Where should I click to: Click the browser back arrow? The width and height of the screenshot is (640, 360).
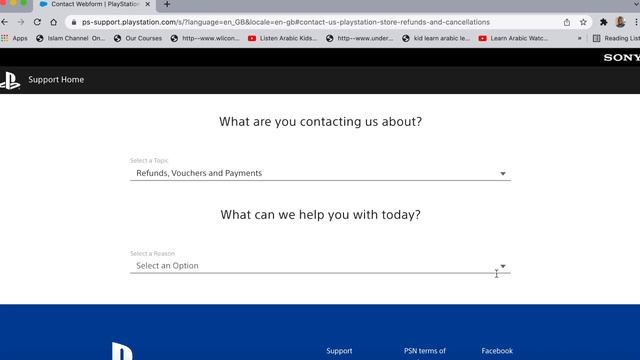point(4,22)
